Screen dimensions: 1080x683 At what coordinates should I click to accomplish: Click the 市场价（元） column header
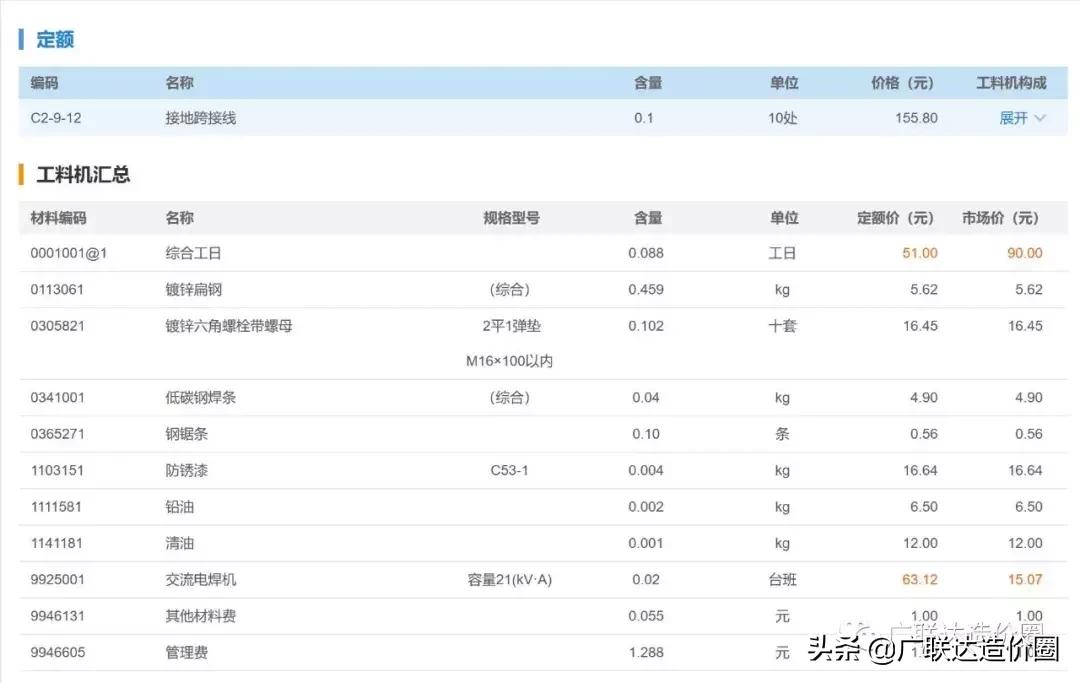click(x=998, y=217)
